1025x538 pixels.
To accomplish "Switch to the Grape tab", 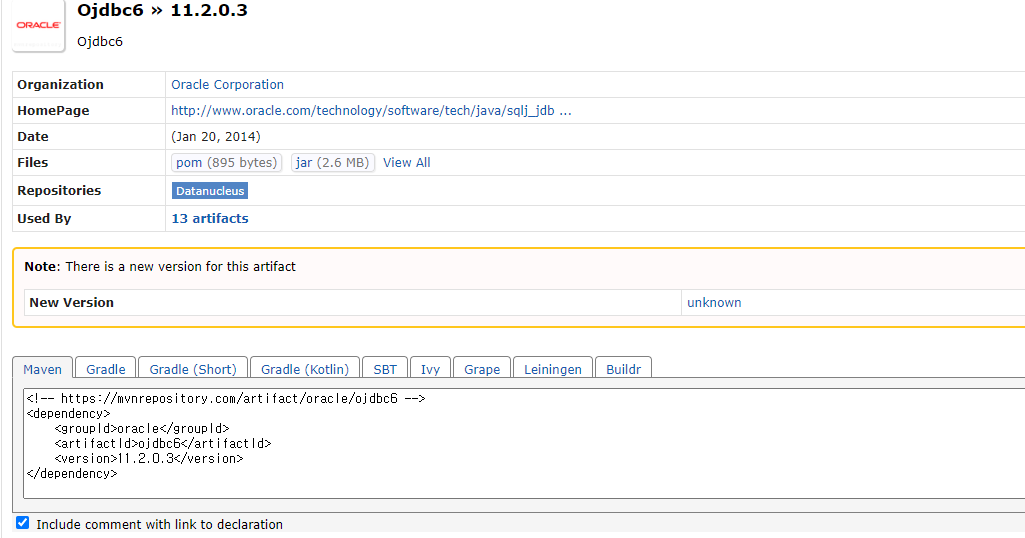I will 482,369.
